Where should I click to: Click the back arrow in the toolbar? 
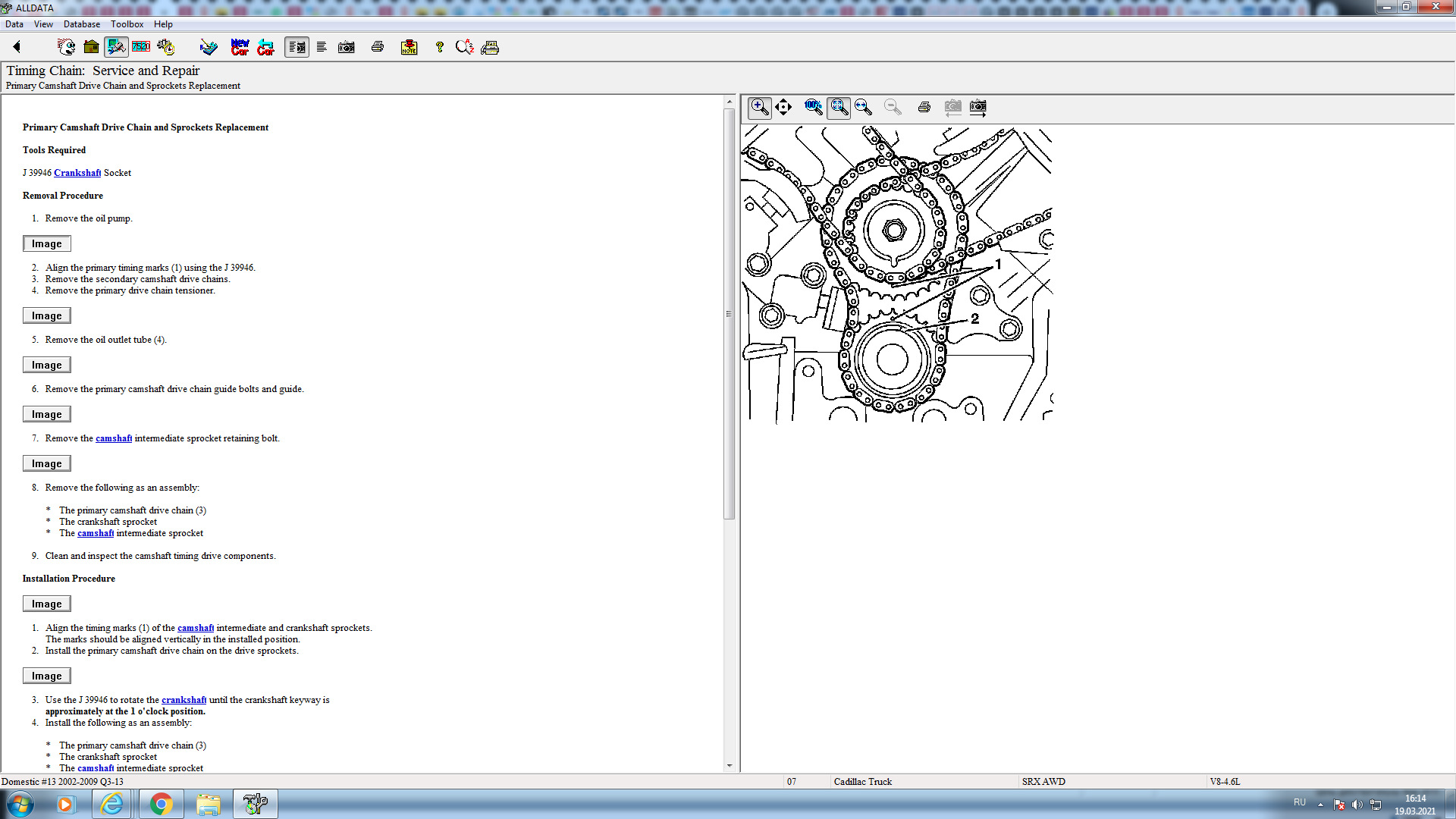click(17, 47)
